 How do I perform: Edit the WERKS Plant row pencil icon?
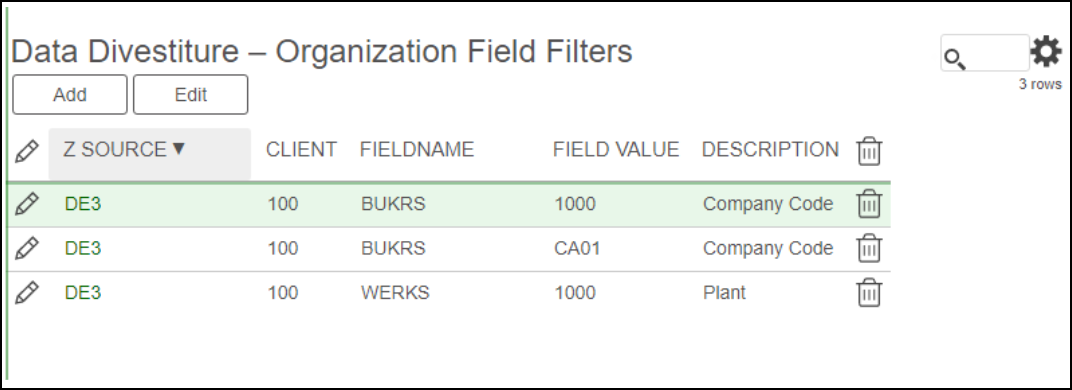27,293
